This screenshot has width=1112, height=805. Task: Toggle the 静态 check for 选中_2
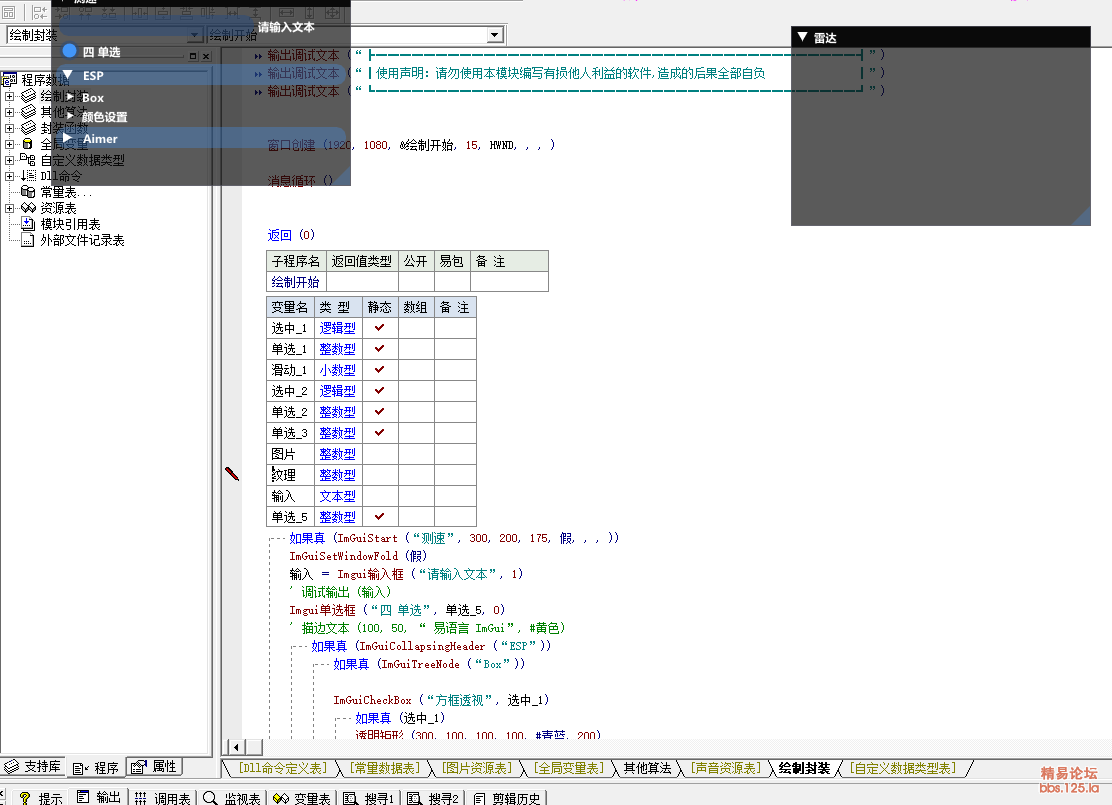click(379, 391)
